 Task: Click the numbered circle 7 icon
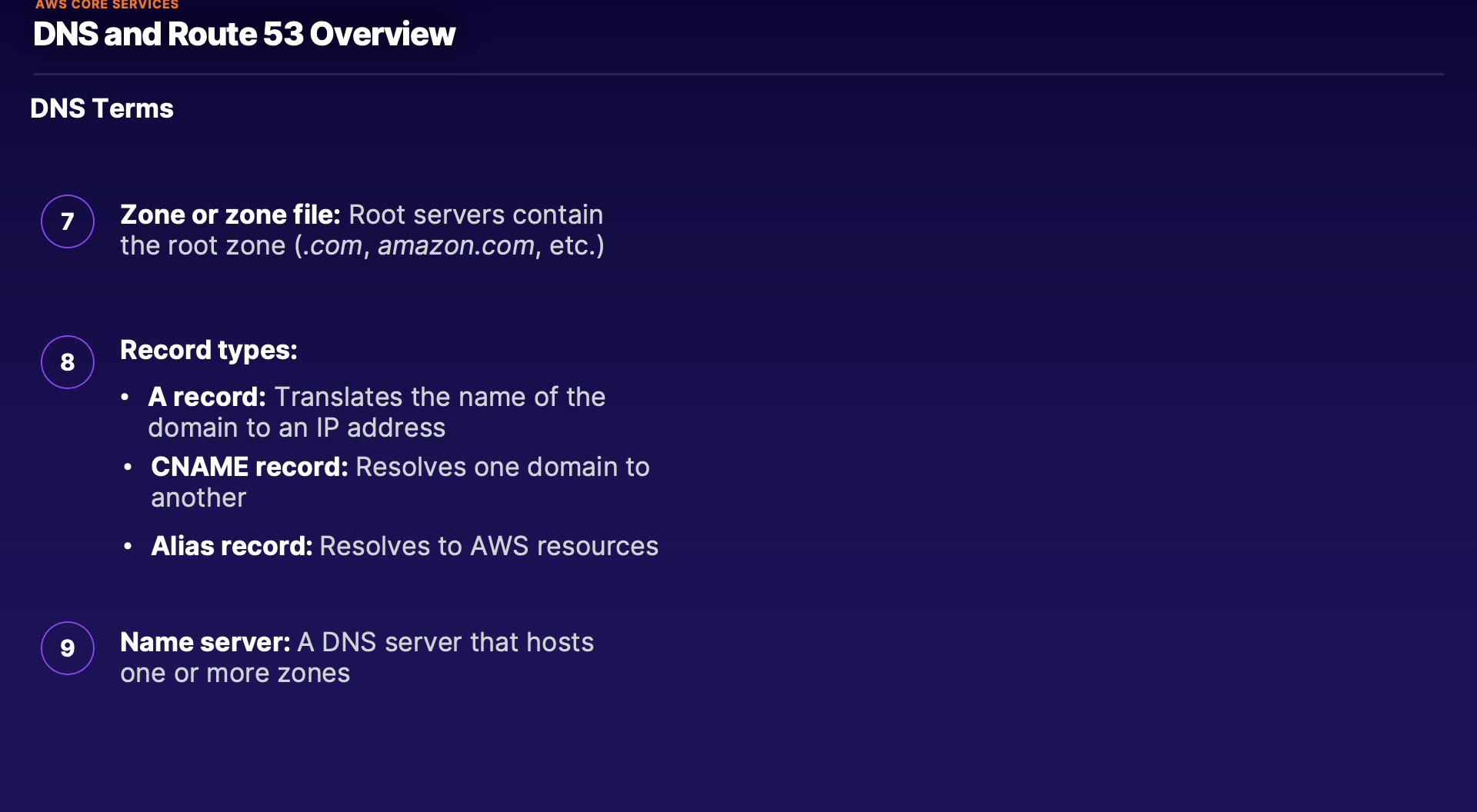68,221
